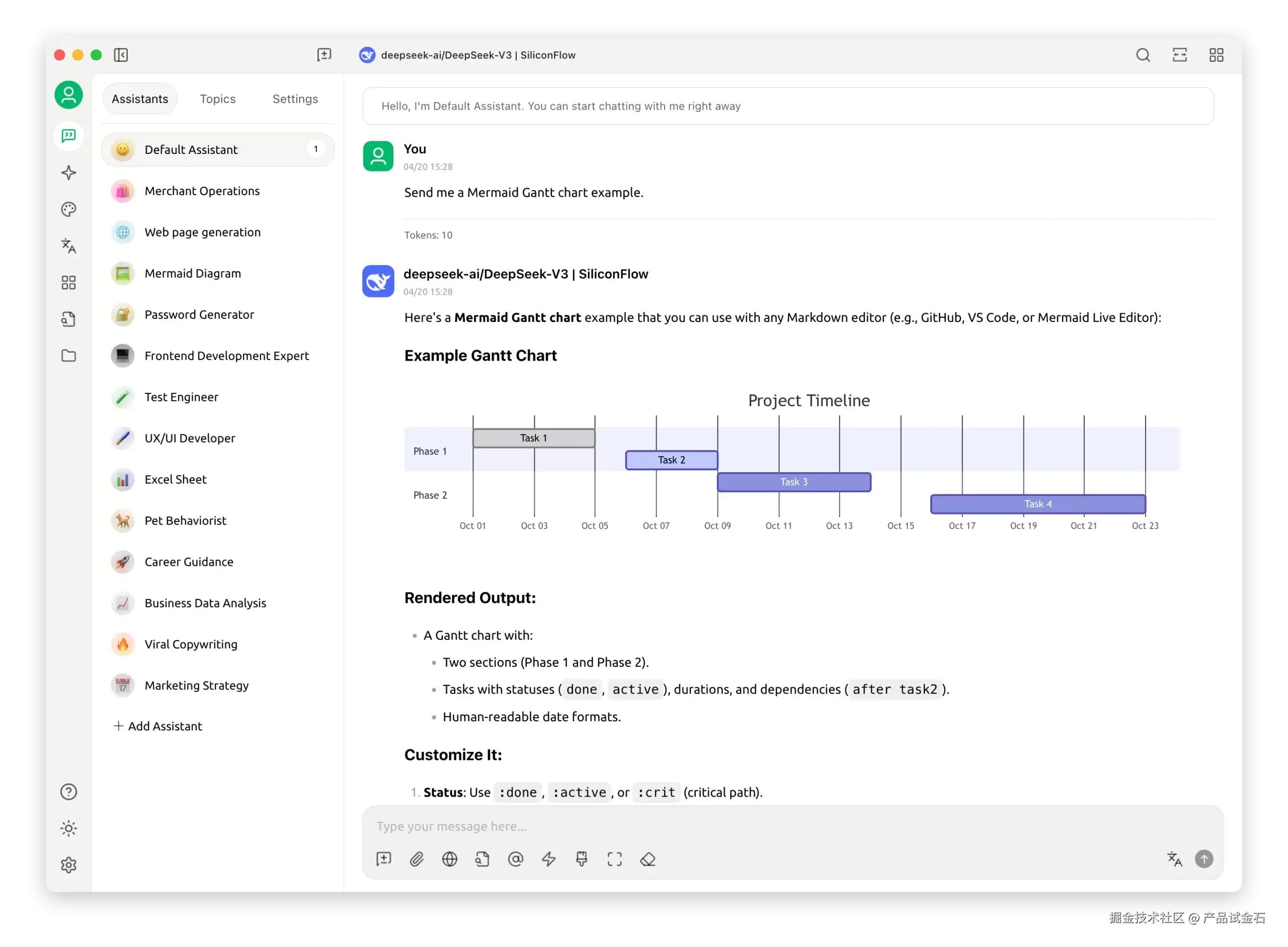The width and height of the screenshot is (1288, 947).
Task: Open the agents sparkle sidebar icon
Action: click(69, 173)
